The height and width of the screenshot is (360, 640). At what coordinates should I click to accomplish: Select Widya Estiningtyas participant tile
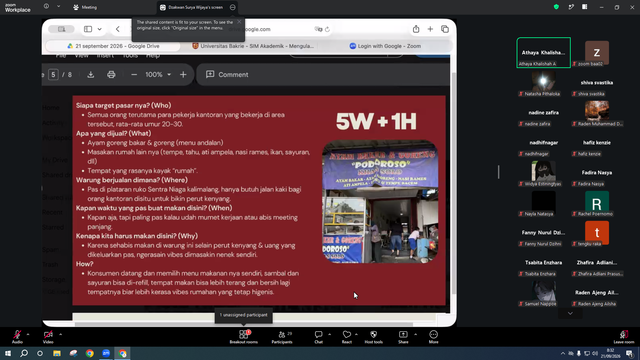(543, 173)
